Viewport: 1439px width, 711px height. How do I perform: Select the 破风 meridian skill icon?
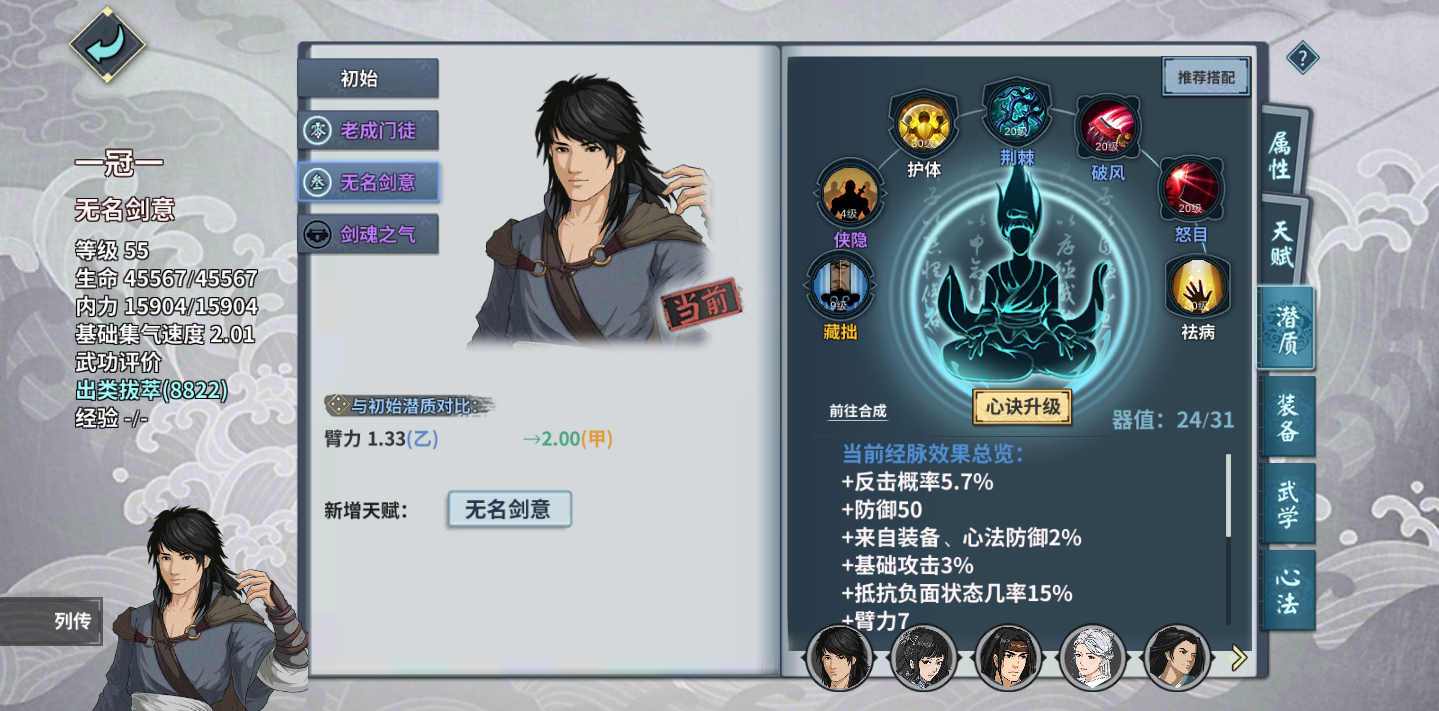click(1107, 127)
